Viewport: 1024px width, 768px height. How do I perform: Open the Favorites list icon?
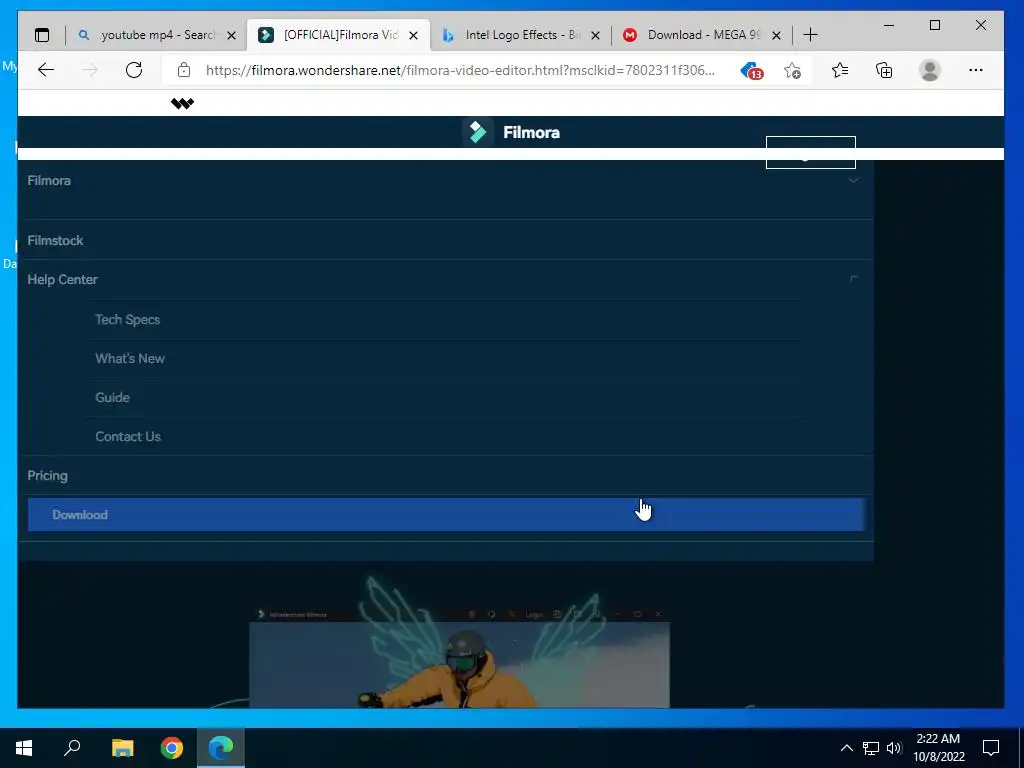[x=840, y=70]
